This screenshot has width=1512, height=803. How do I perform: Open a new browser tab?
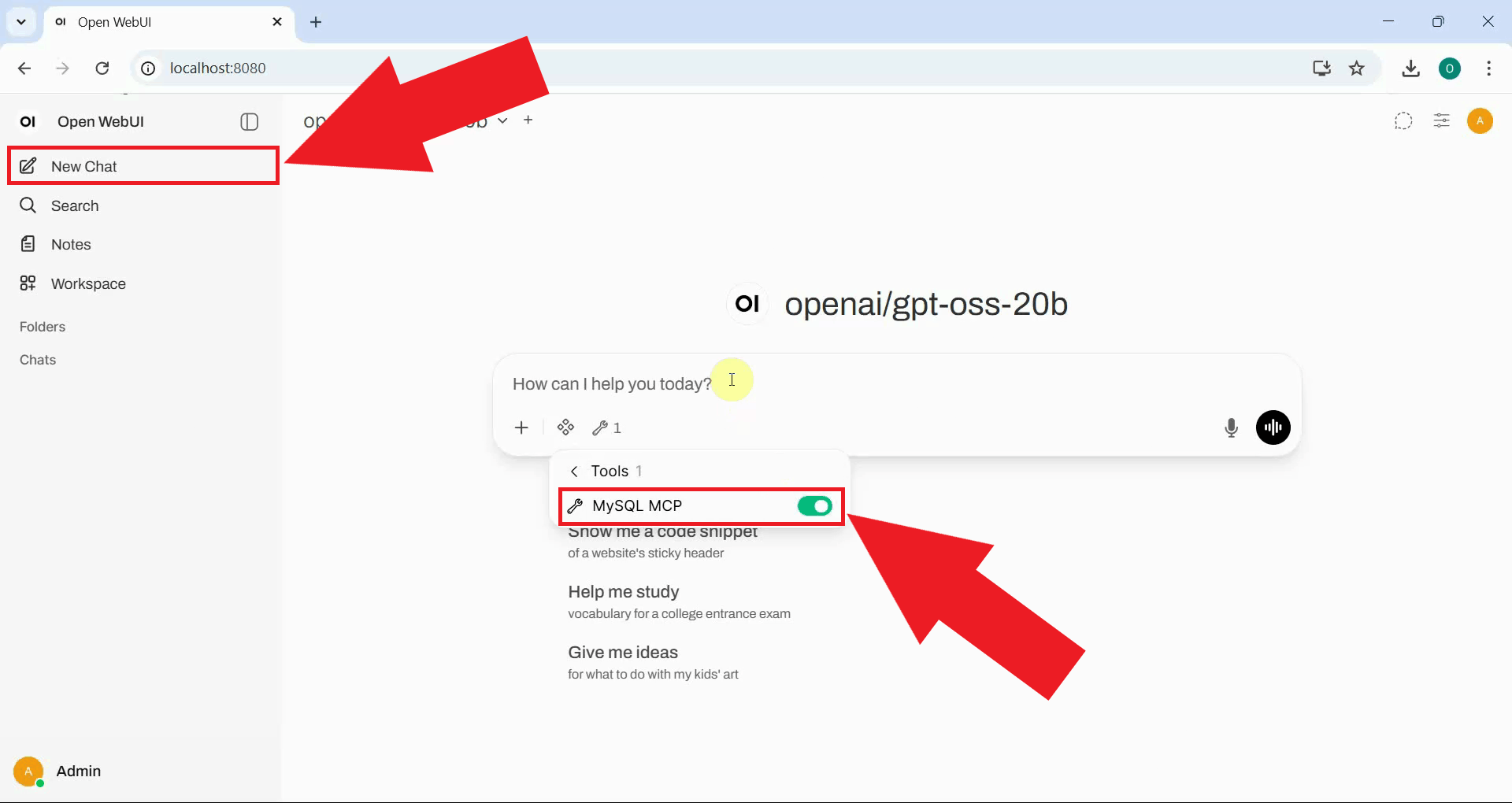point(317,22)
